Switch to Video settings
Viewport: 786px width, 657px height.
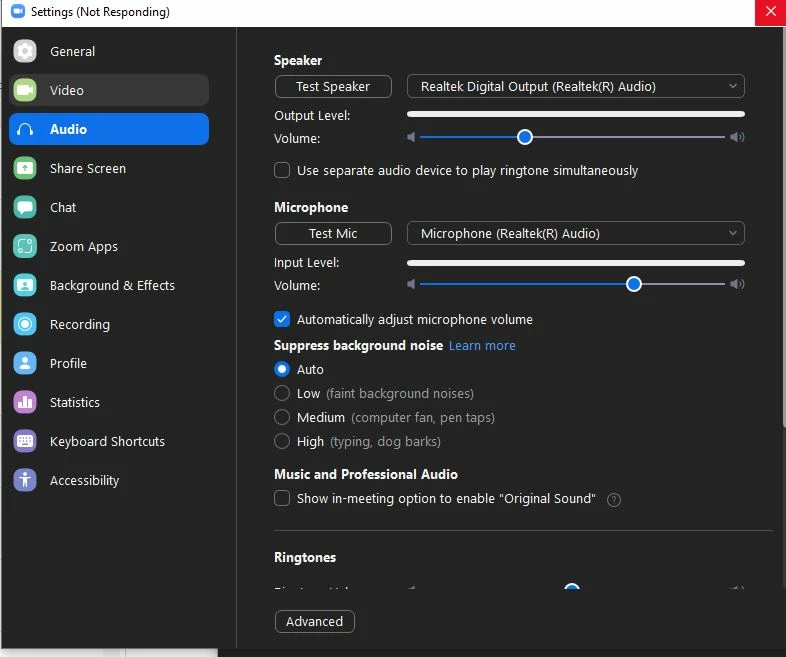pos(109,90)
